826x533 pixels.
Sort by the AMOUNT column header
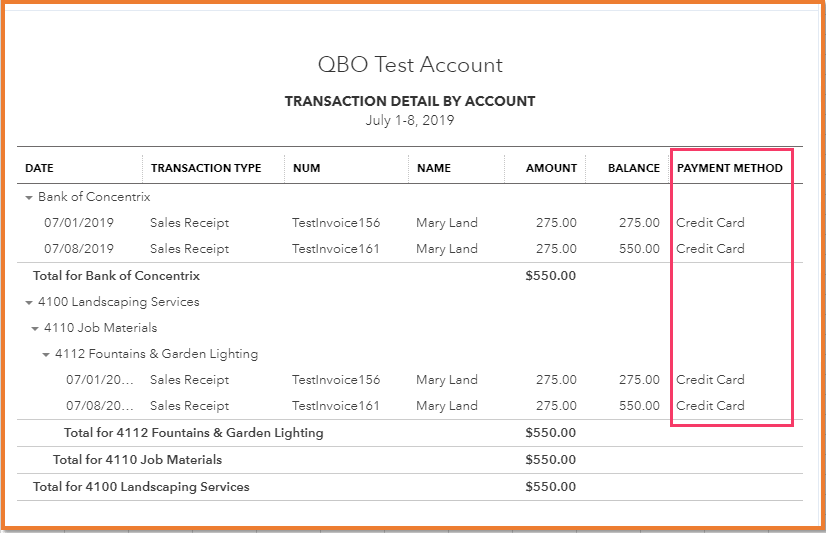(x=551, y=168)
